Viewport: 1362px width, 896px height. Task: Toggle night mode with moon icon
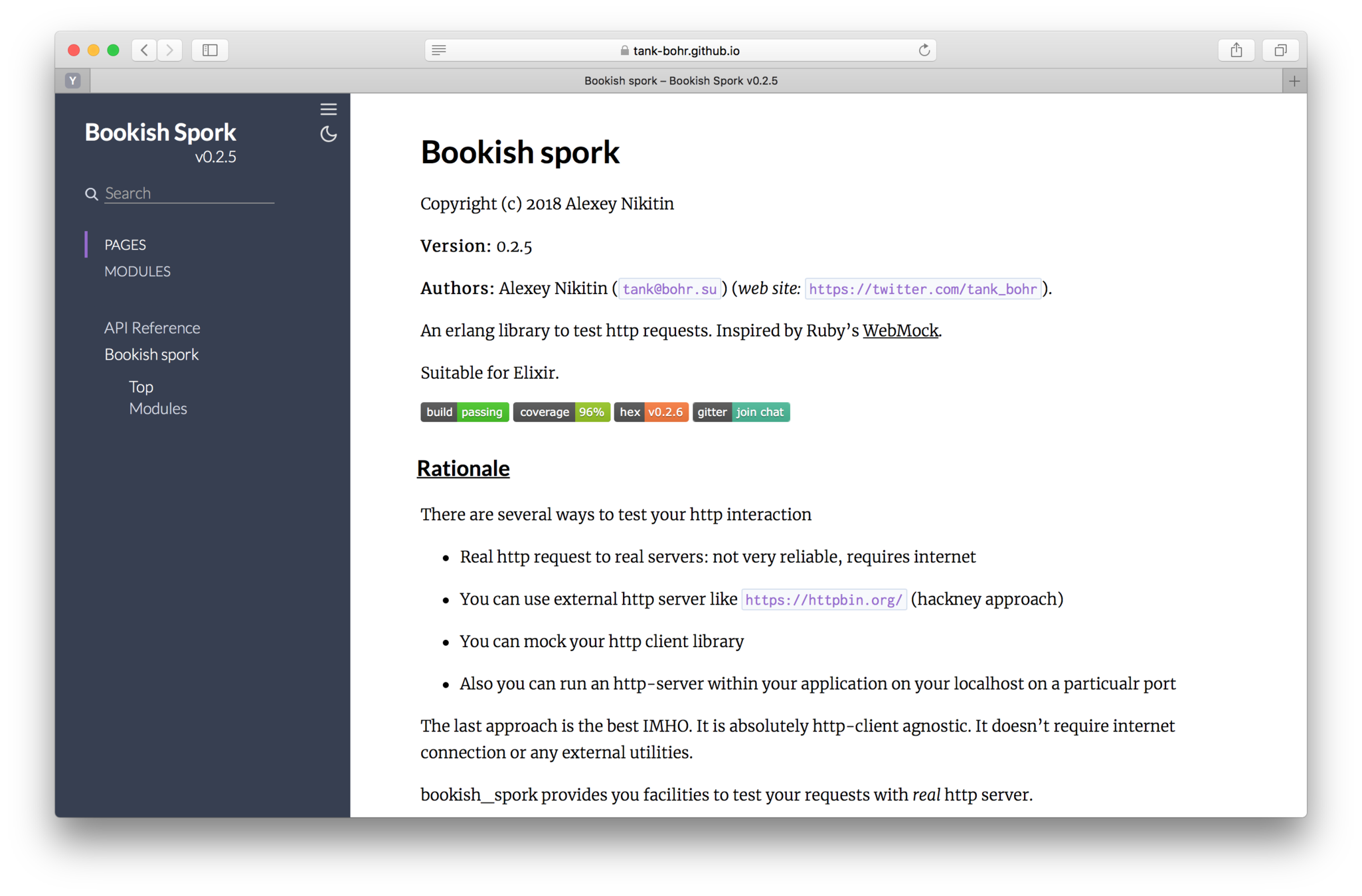[x=328, y=134]
